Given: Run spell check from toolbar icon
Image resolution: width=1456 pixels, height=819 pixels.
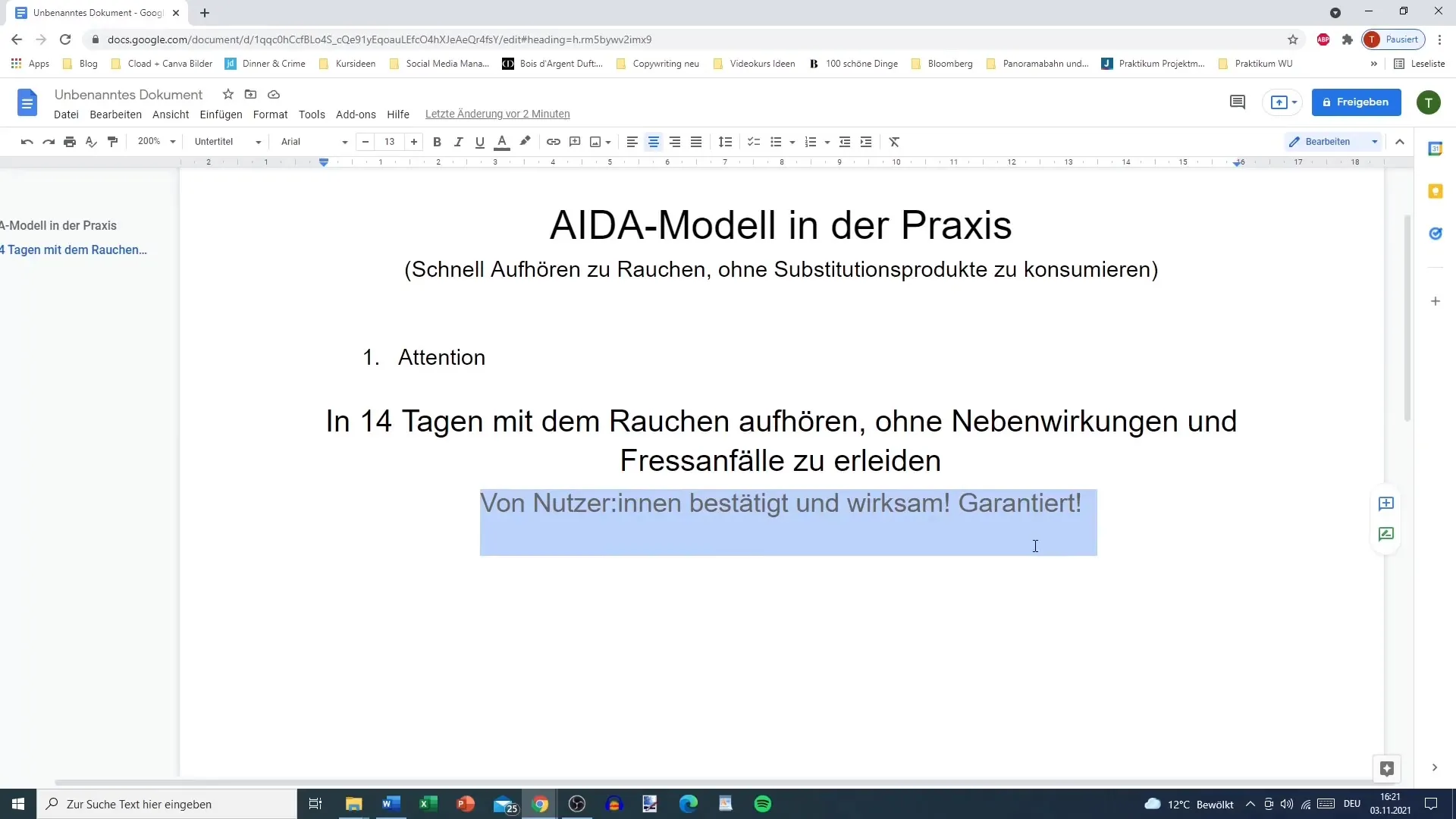Looking at the screenshot, I should 91,142.
